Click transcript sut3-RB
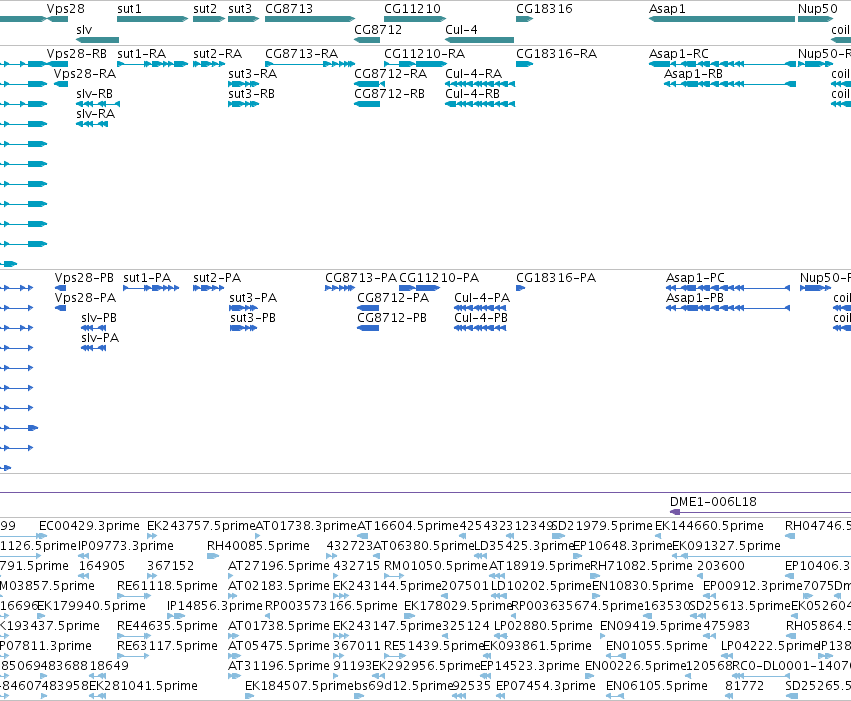This screenshot has height=701, width=851. 251,94
